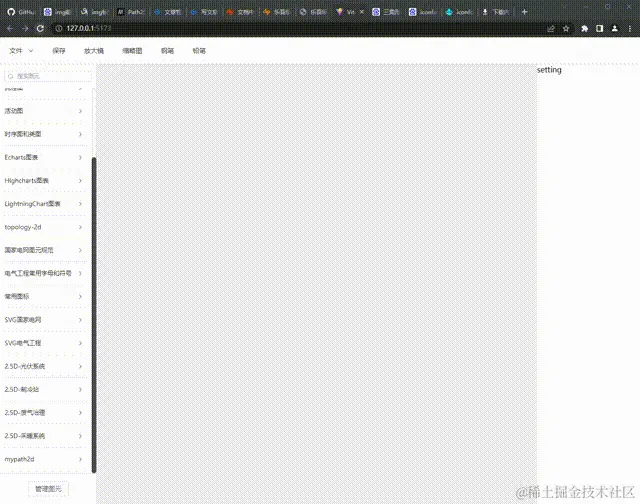Image resolution: width=640 pixels, height=504 pixels.
Task: Open the 2.5D-废气治理 category row
Action: [x=44, y=413]
